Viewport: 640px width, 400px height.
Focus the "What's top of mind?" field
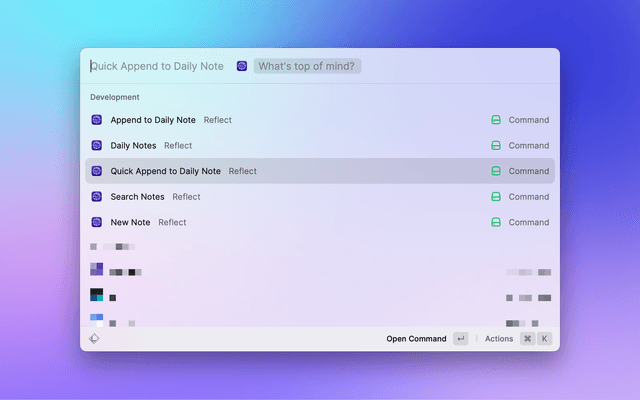pyautogui.click(x=308, y=66)
